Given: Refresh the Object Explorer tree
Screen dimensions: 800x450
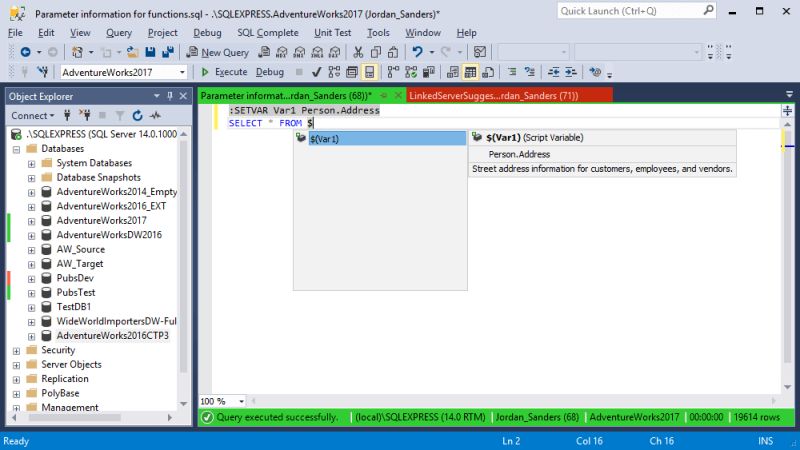Looking at the screenshot, I should (x=137, y=116).
